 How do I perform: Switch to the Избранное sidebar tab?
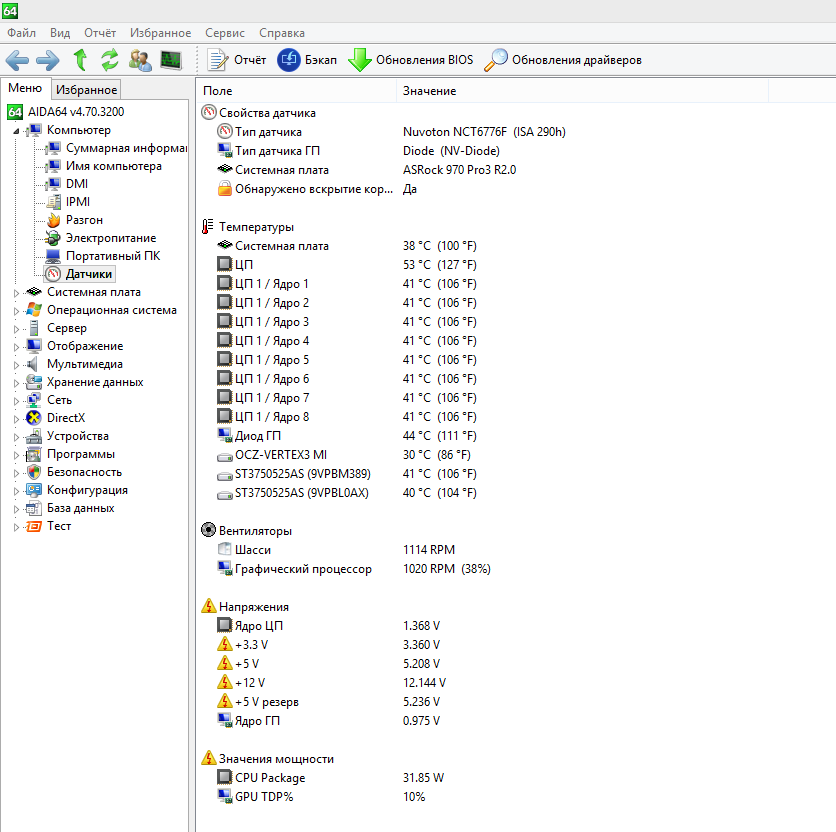pos(86,90)
